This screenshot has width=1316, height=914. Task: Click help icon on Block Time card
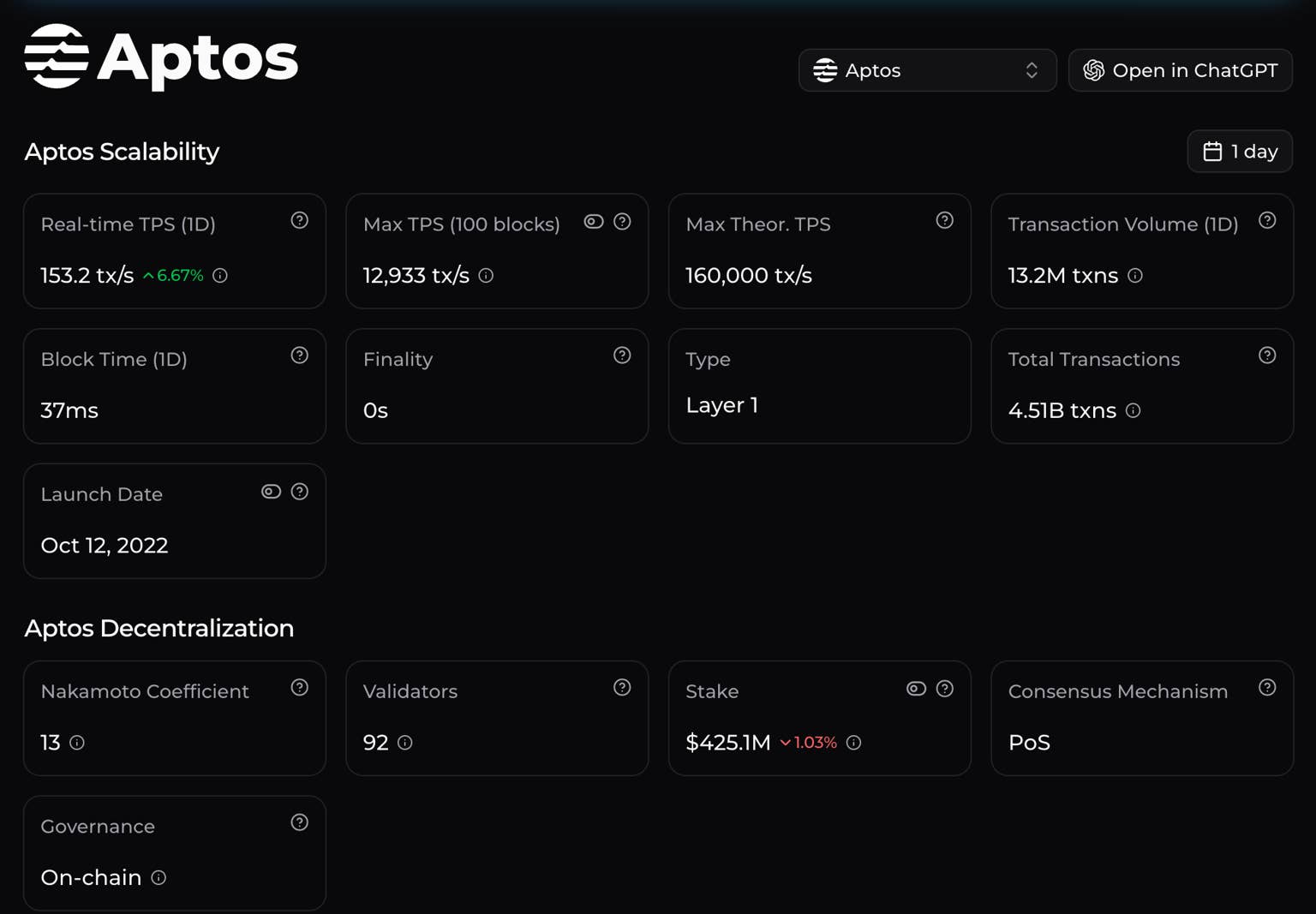point(299,355)
